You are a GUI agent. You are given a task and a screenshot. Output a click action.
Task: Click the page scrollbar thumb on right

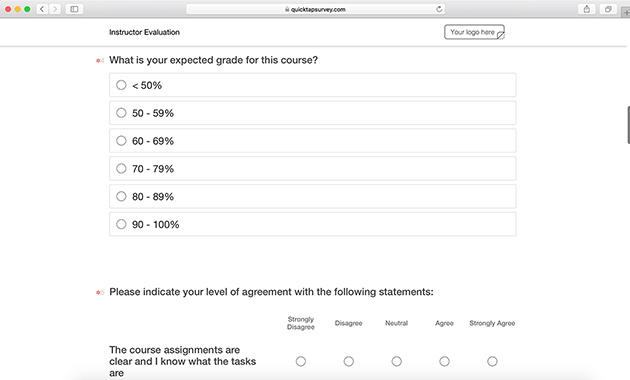[x=628, y=125]
